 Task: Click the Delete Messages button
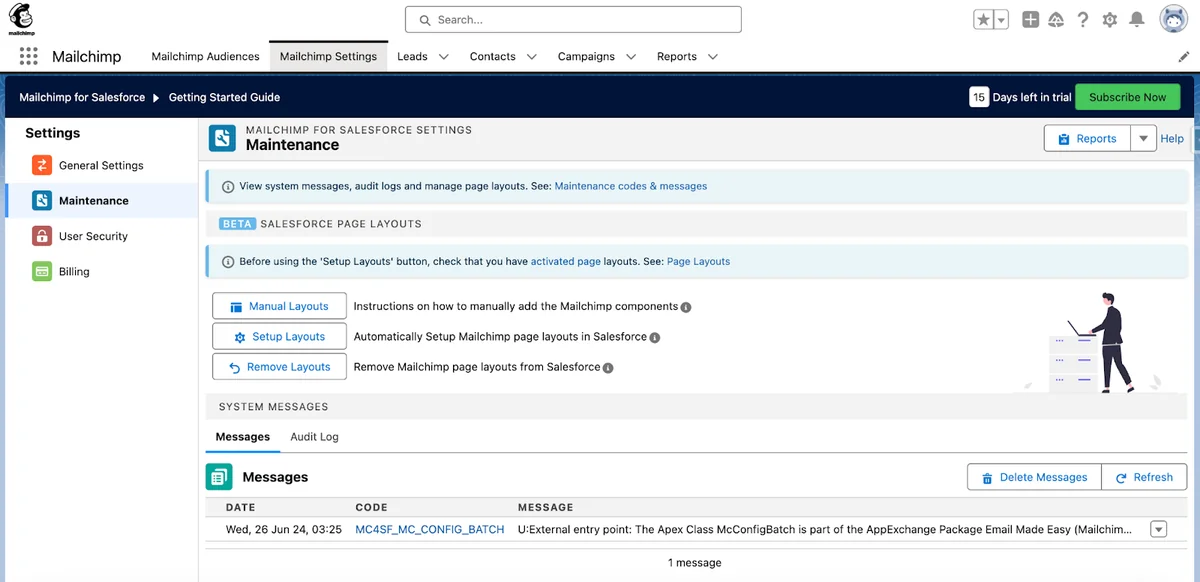pyautogui.click(x=1034, y=477)
